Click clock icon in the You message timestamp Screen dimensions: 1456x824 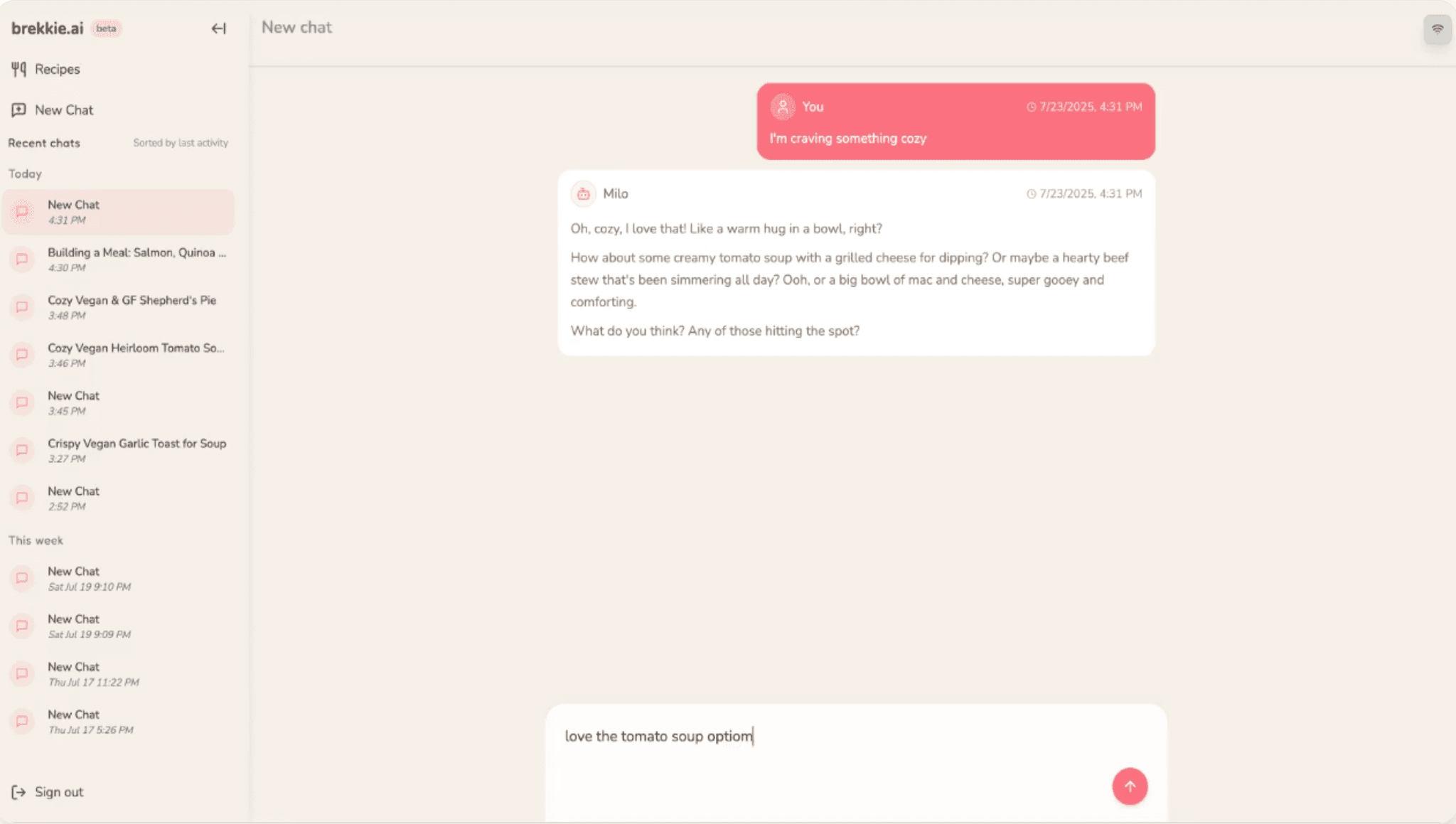1031,107
